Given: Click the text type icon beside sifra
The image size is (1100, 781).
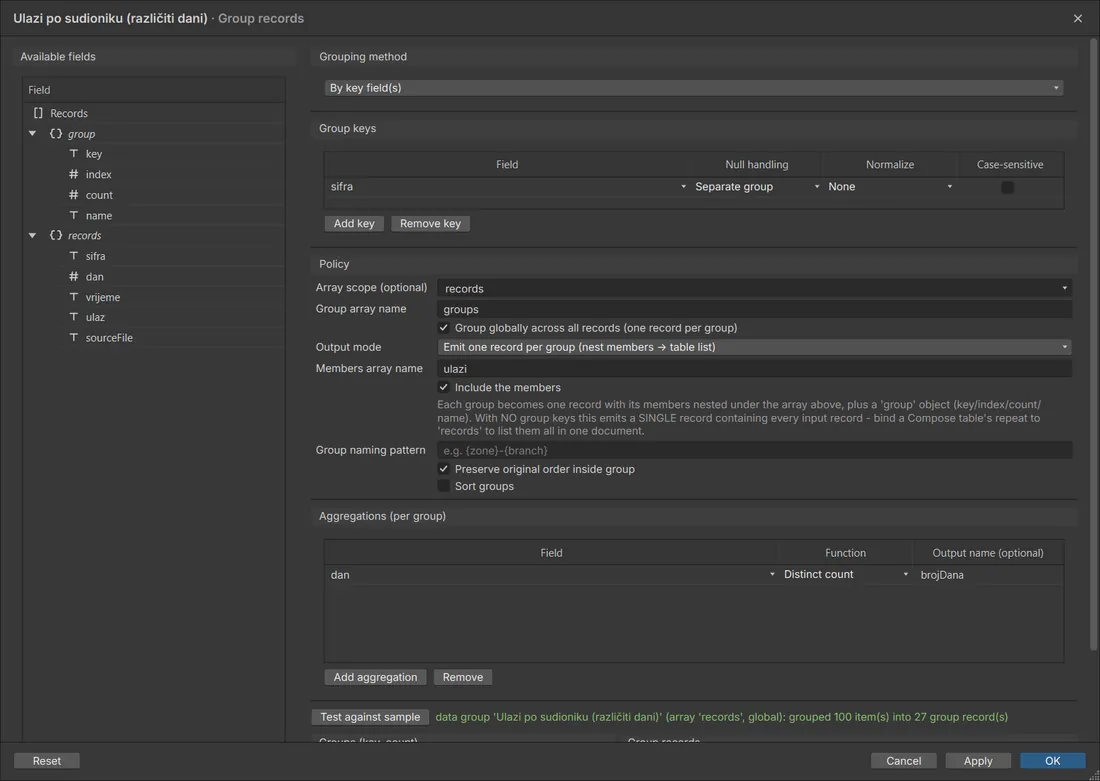Looking at the screenshot, I should tap(74, 255).
